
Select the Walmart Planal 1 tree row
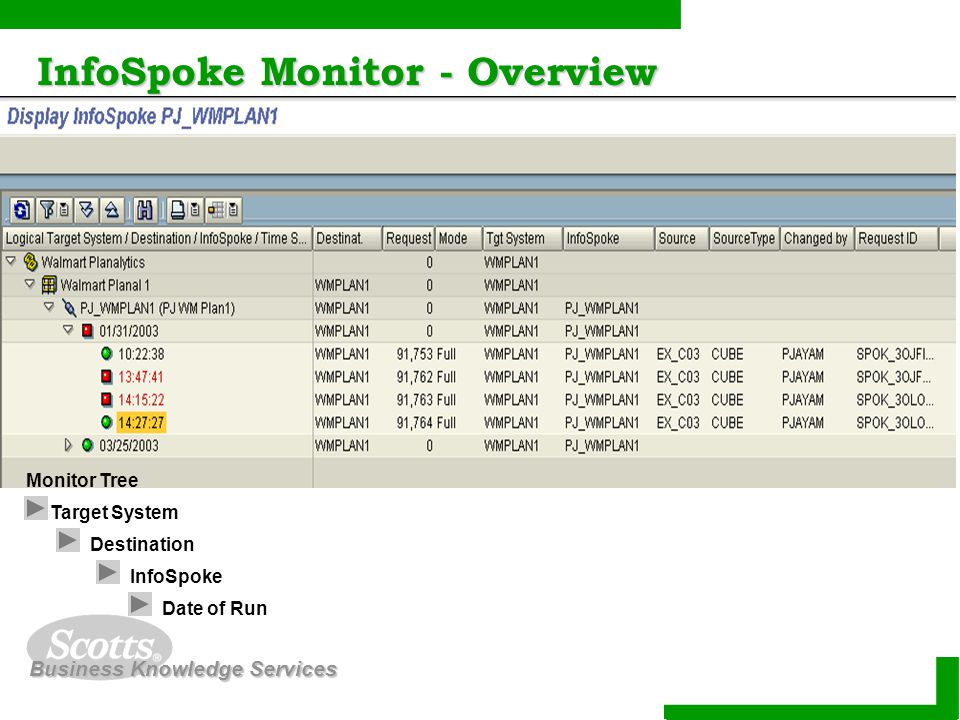(105, 285)
